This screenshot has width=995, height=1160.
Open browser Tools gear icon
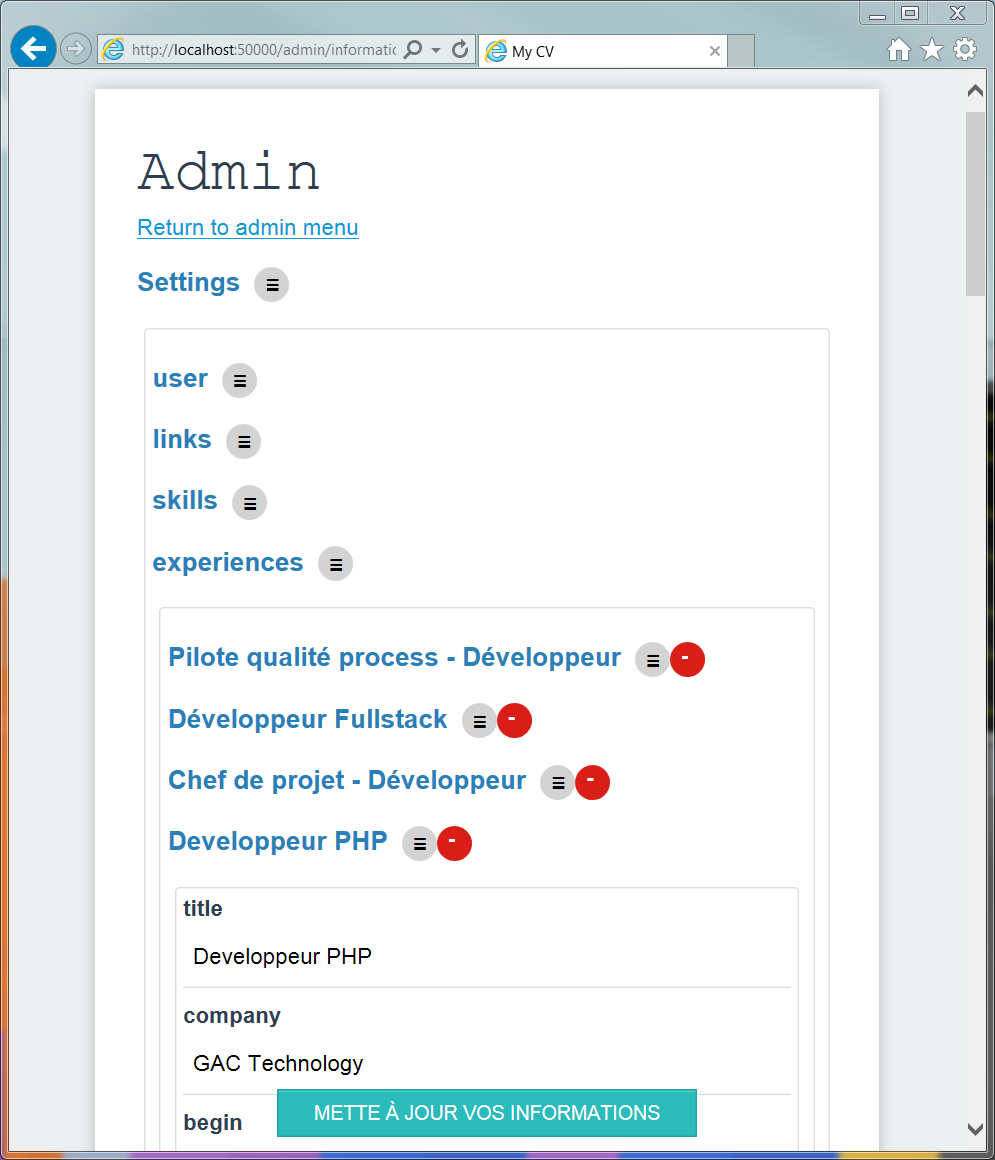tap(965, 50)
